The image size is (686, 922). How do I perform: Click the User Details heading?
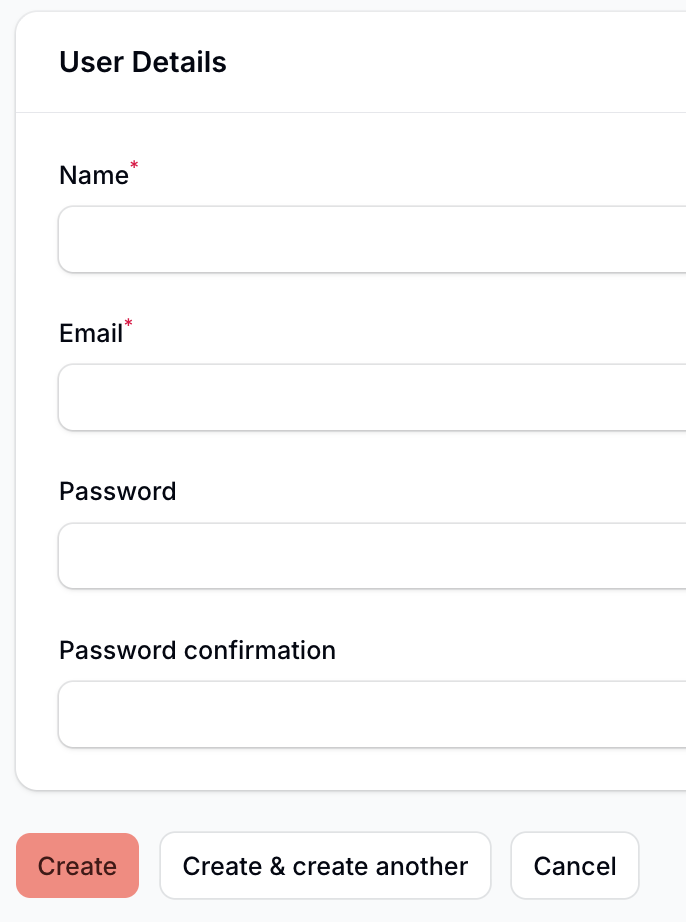coord(143,63)
